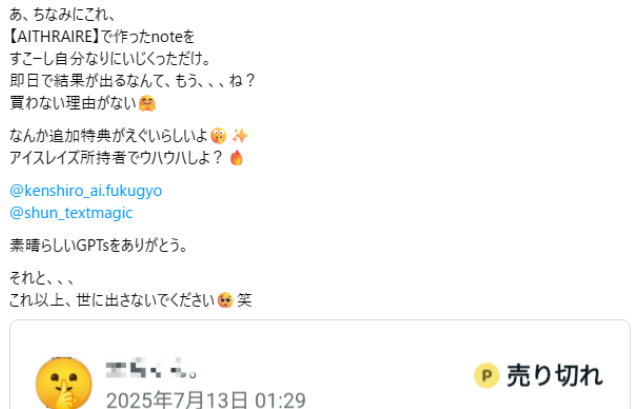Click the yellow P coin icon
The image size is (634, 409).
pyautogui.click(x=486, y=375)
